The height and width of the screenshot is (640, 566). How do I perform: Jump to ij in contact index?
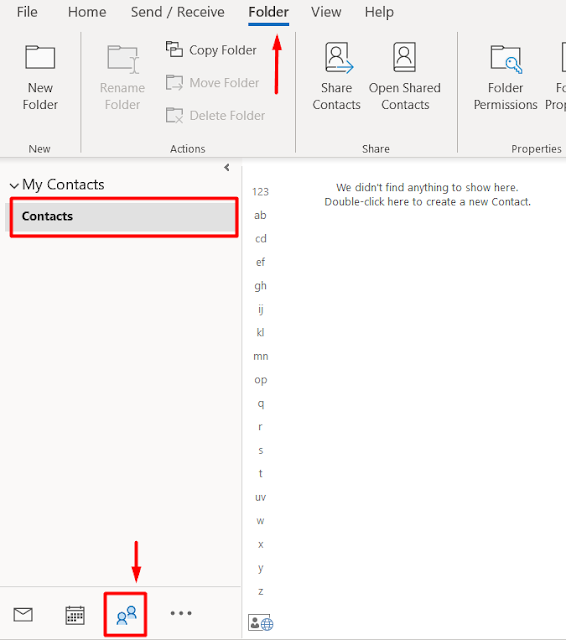(x=260, y=309)
